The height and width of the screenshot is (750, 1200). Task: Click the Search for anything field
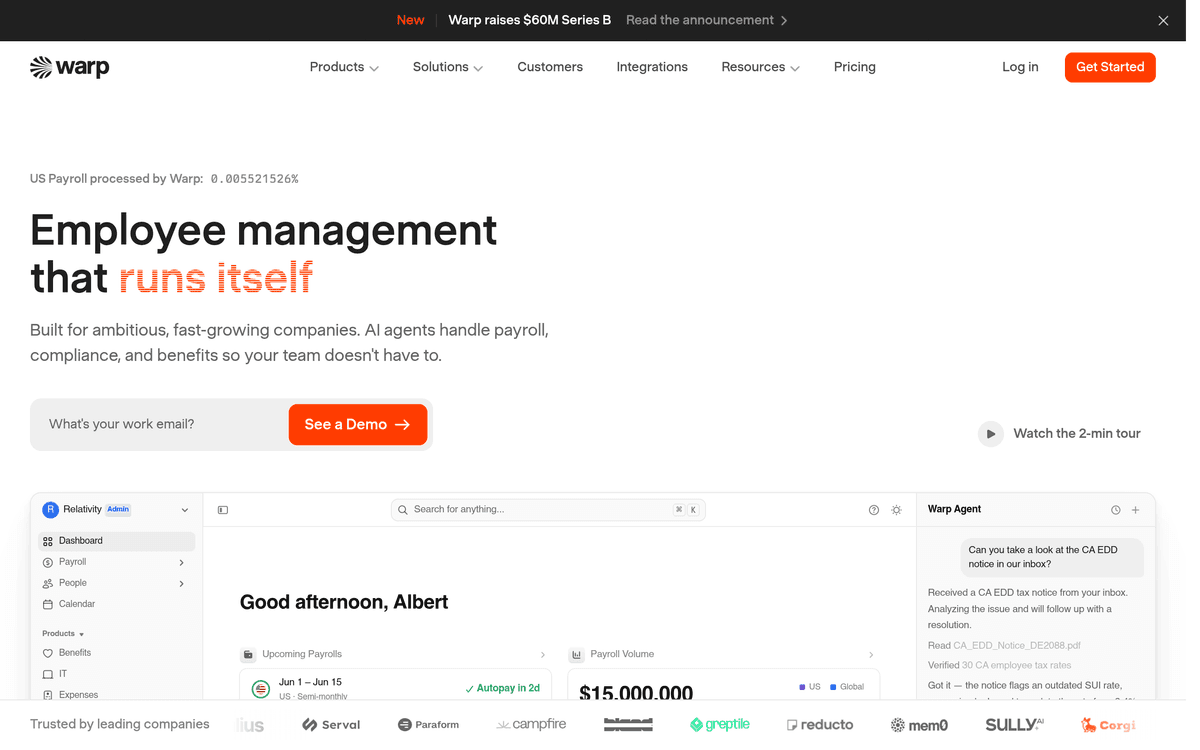[548, 510]
